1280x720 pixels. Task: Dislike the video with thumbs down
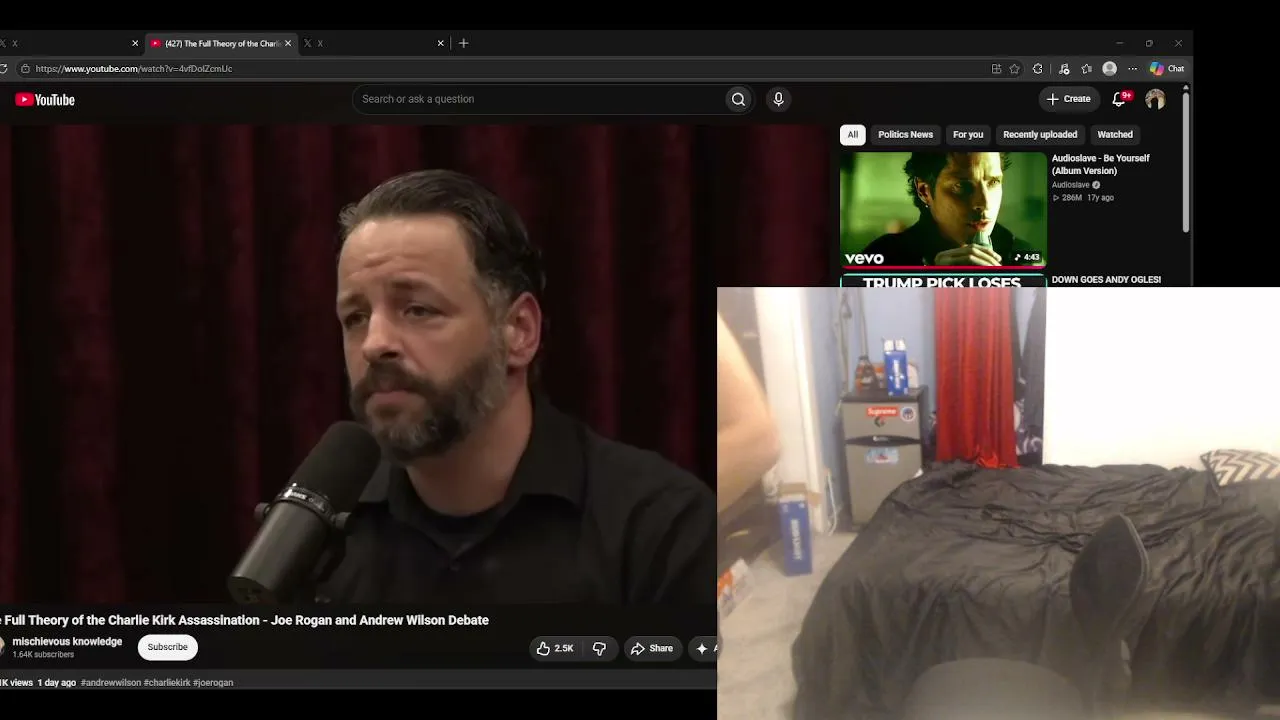tap(599, 648)
